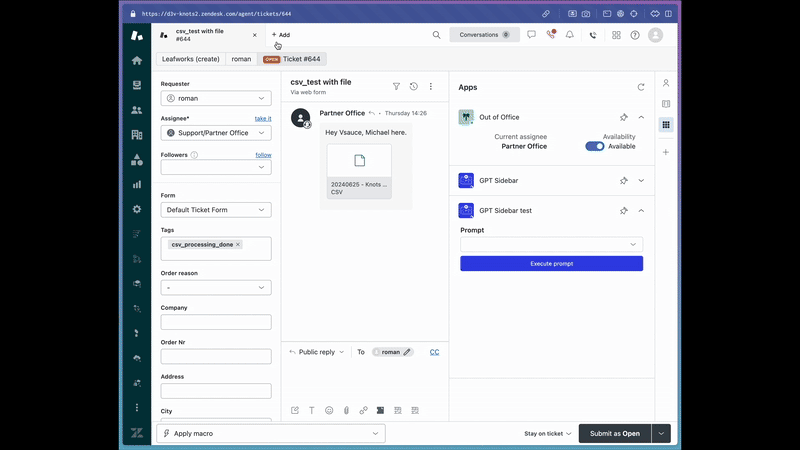Select the Ticket #644 tab
The height and width of the screenshot is (450, 800).
click(x=292, y=59)
